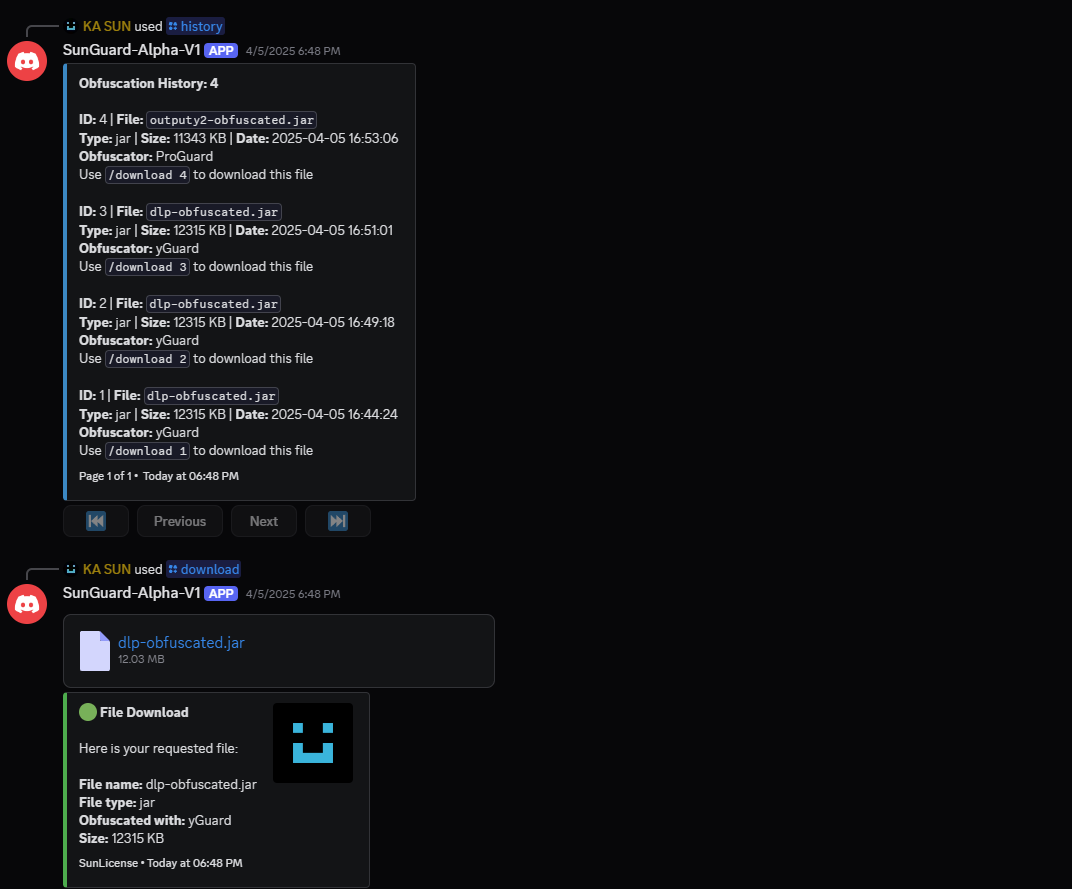This screenshot has width=1072, height=889.
Task: Jump to first page of history
Action: [96, 521]
